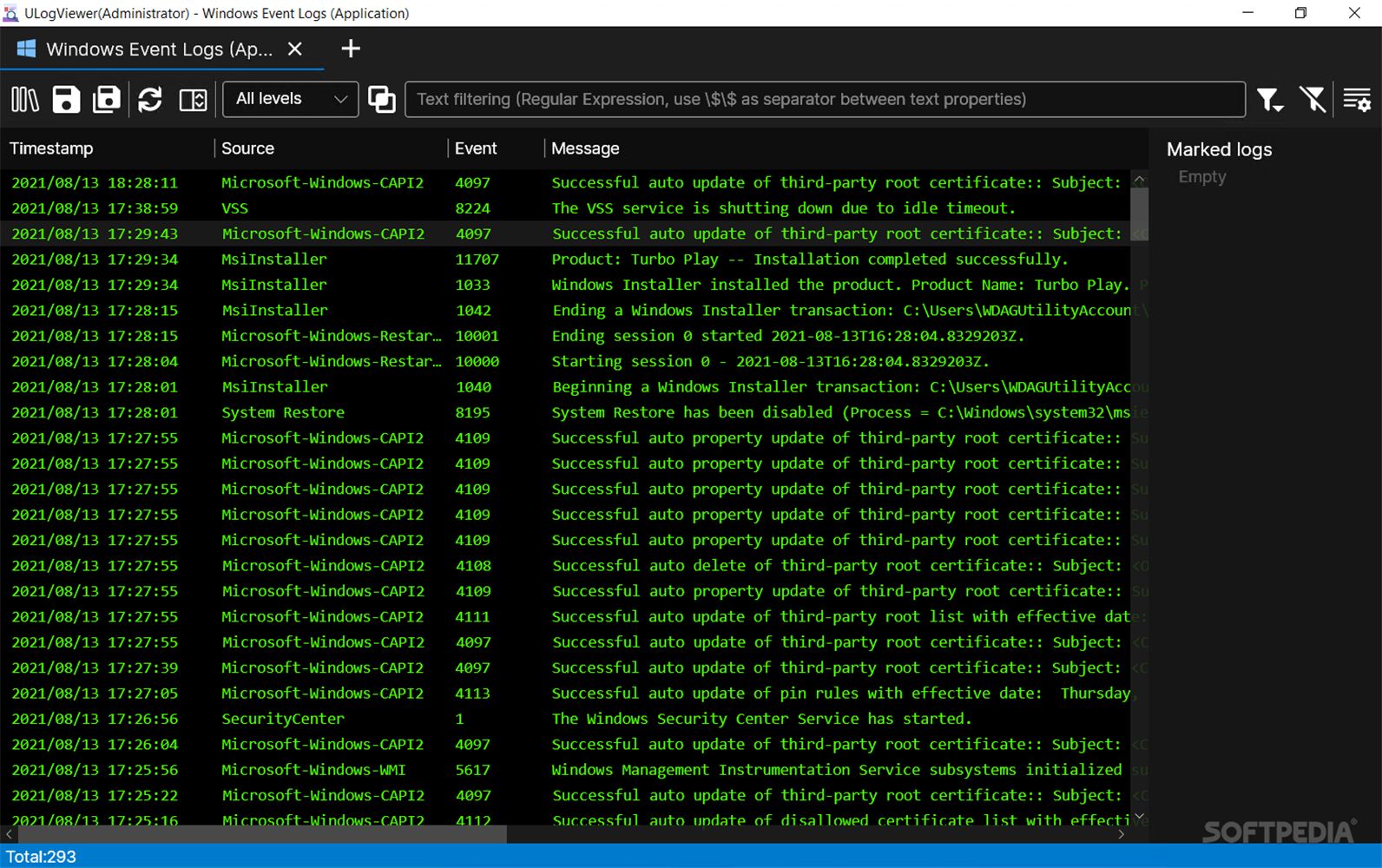Reload logs with the refresh icon

[x=150, y=99]
